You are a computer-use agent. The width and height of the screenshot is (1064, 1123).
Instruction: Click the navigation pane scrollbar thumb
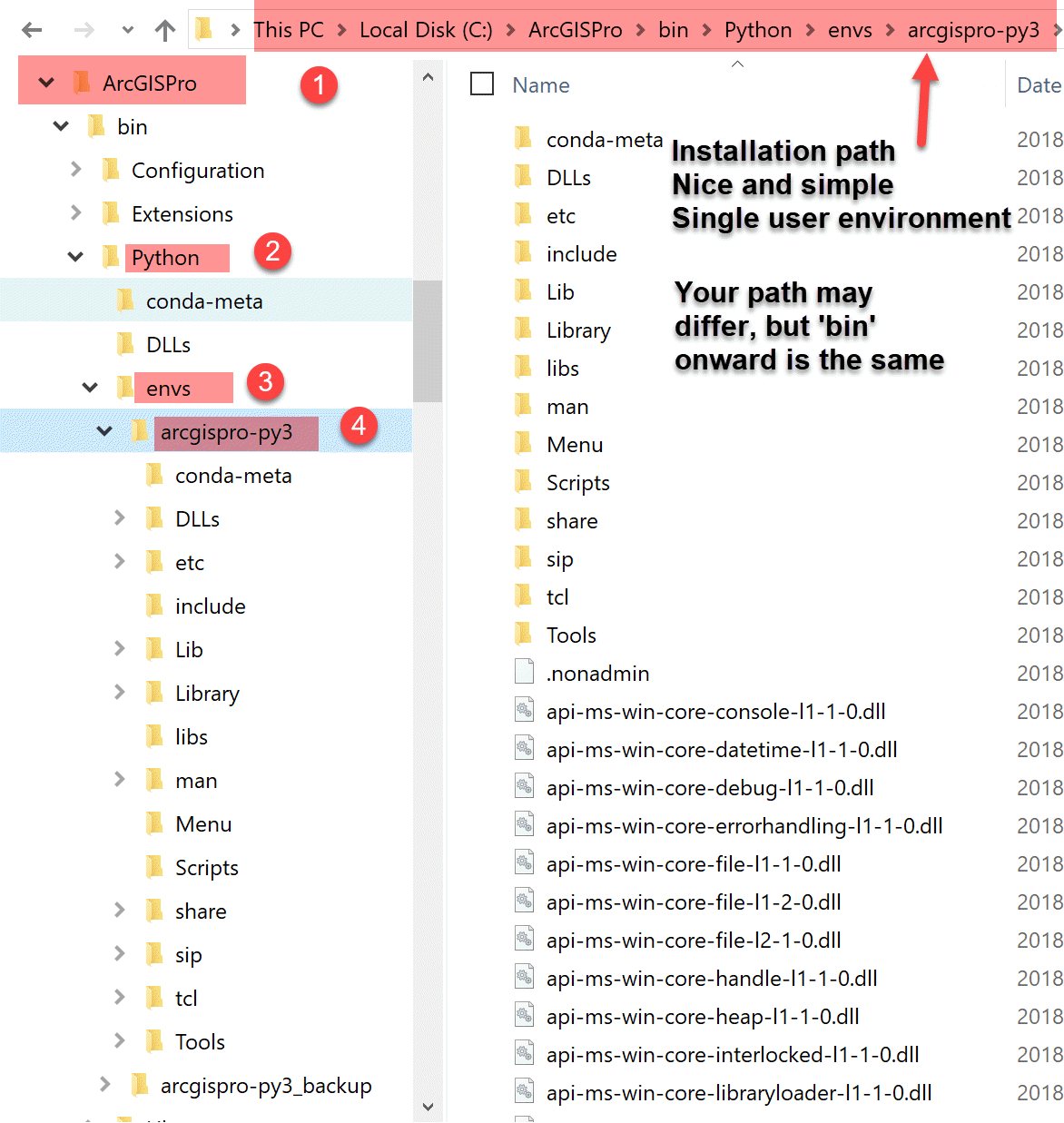tap(428, 340)
